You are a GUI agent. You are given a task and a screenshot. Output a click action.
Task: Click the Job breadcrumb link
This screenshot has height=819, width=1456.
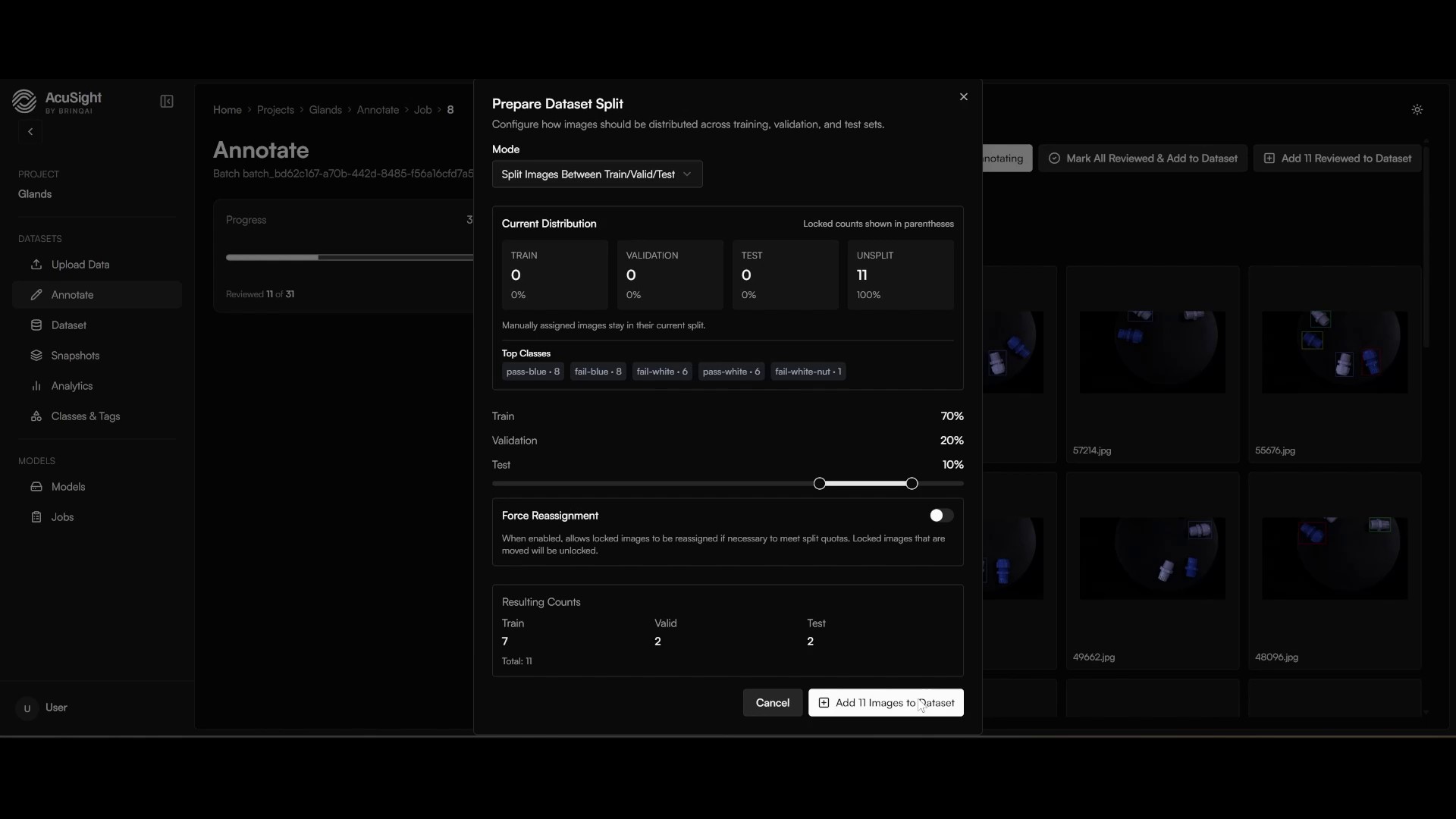pos(422,110)
